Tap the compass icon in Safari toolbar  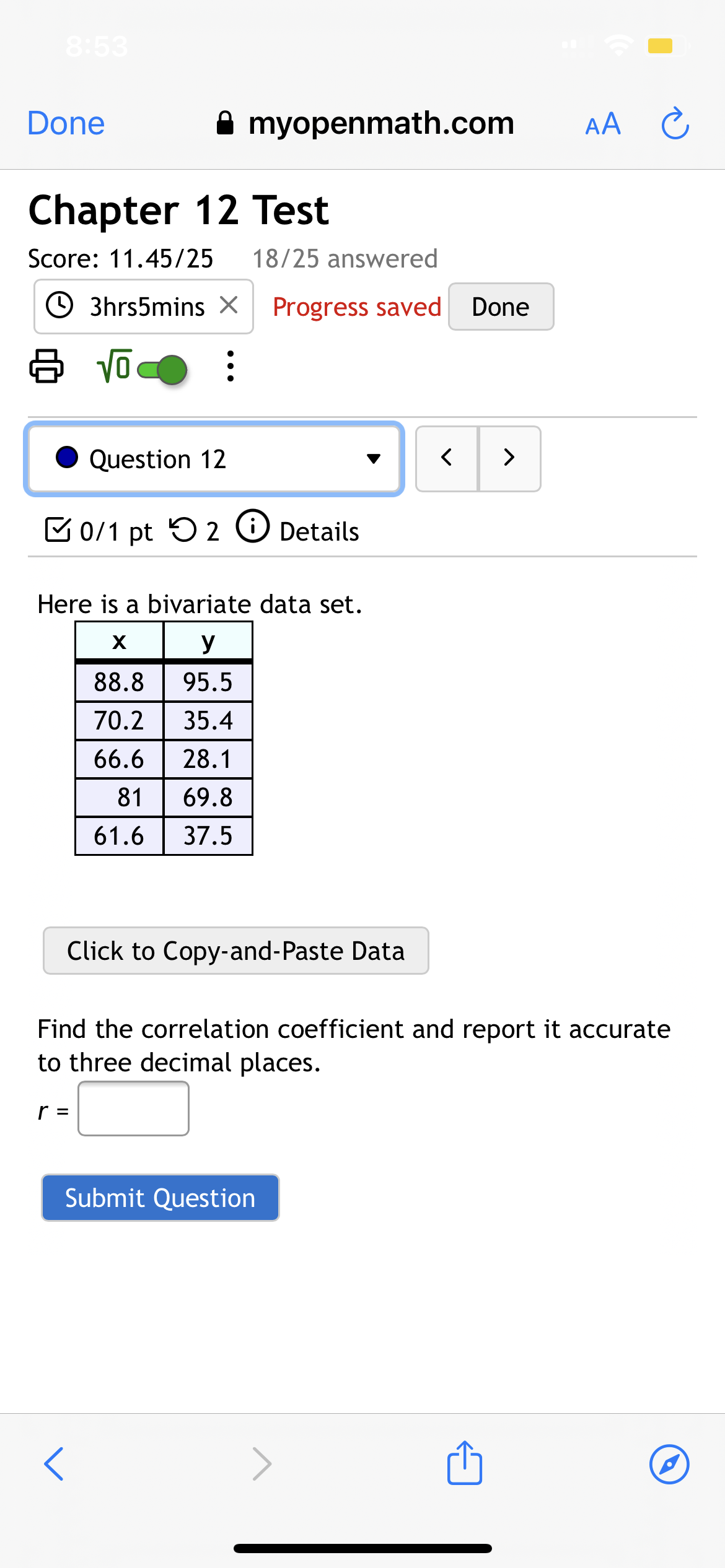pyautogui.click(x=671, y=1463)
